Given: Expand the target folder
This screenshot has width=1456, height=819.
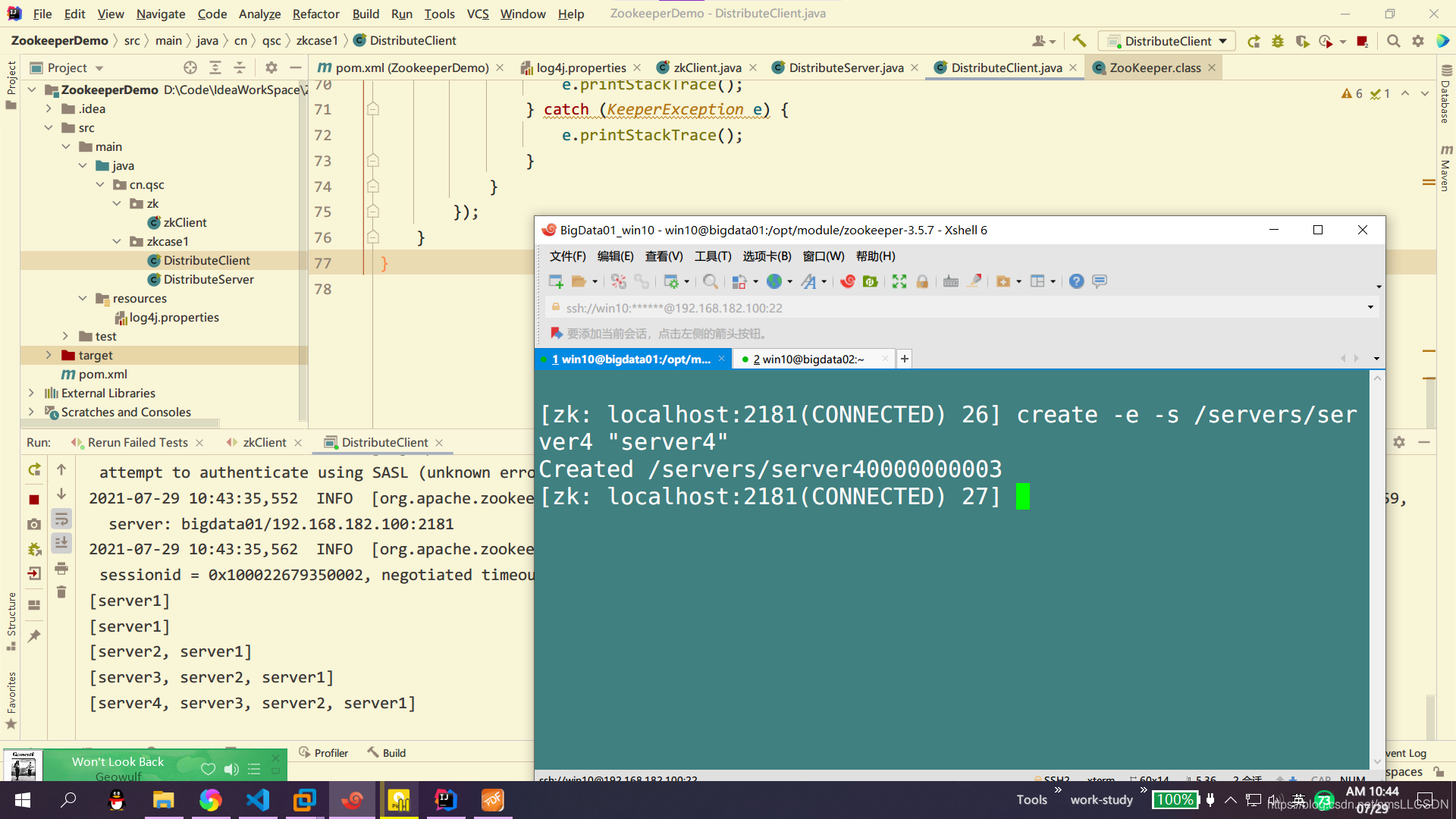Looking at the screenshot, I should pos(49,355).
